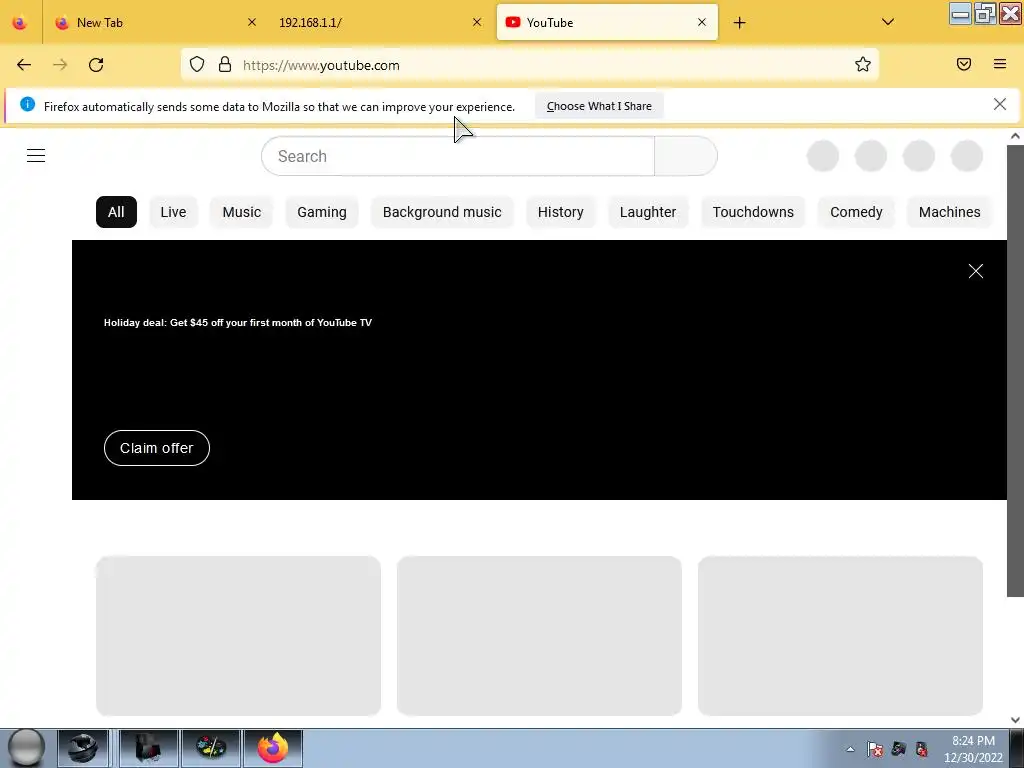Select the Comedy chip
This screenshot has width=1024, height=768.
pyautogui.click(x=856, y=212)
